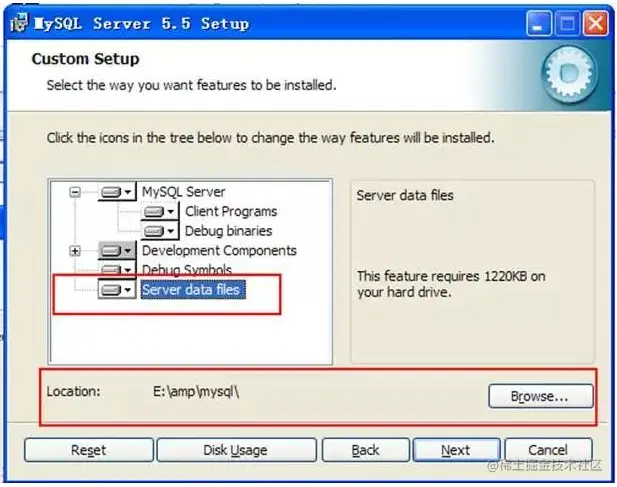Image resolution: width=617 pixels, height=487 pixels.
Task: Select Development Components in feature tree
Action: (219, 251)
